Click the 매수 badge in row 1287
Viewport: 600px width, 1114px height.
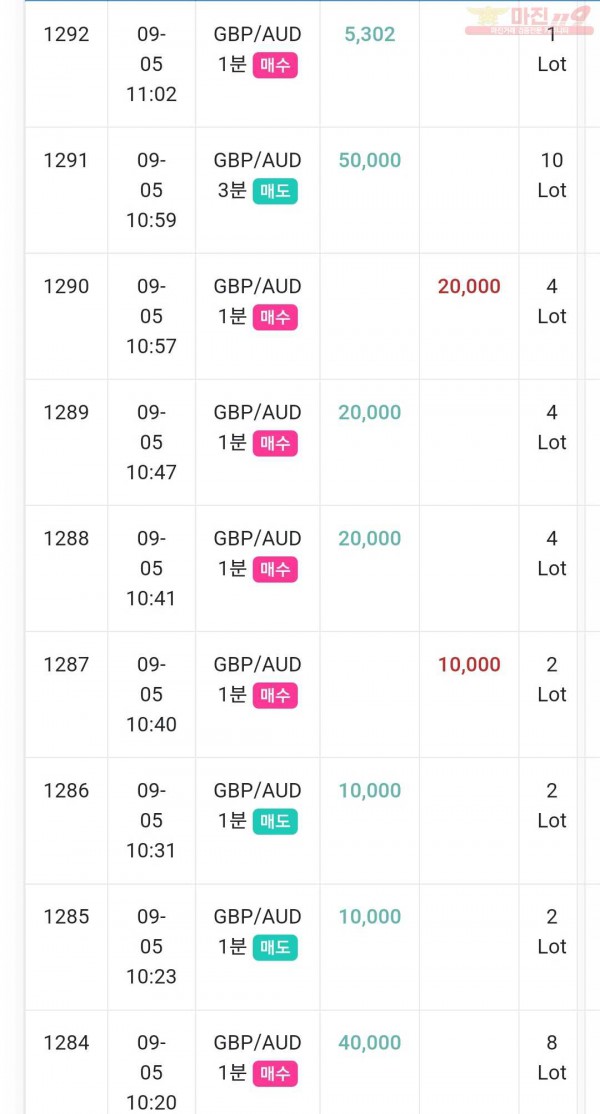pos(275,696)
